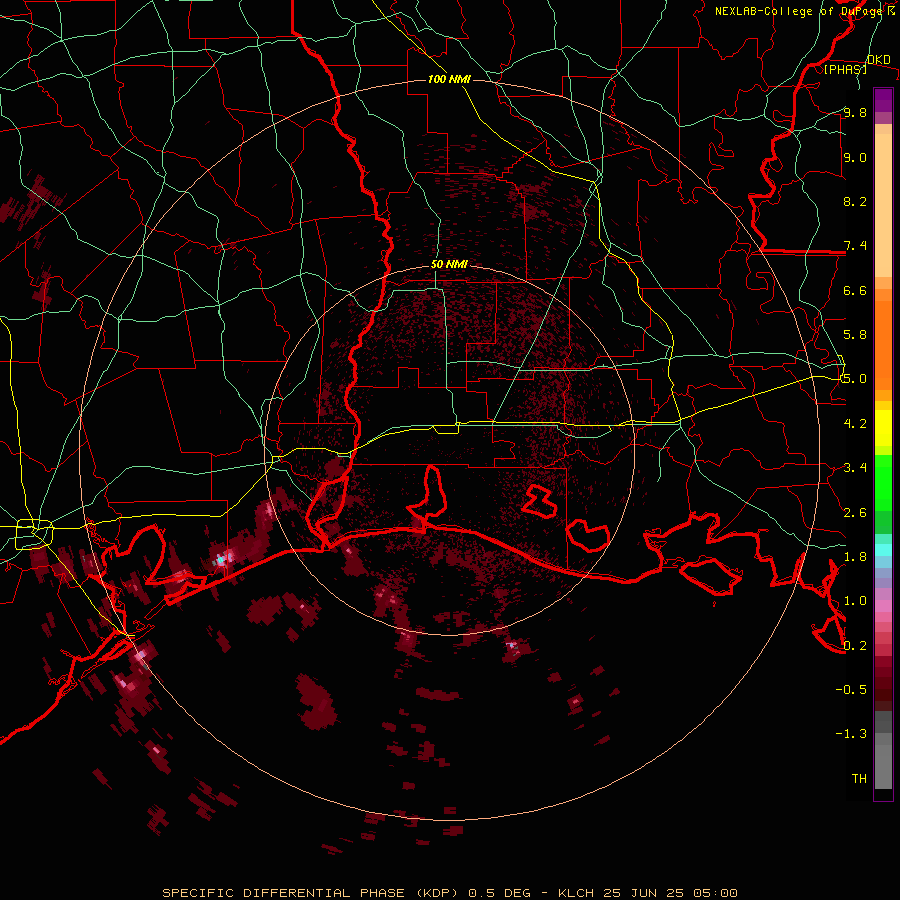Click the 100 NMI range ring label
This screenshot has width=900, height=900.
click(449, 79)
